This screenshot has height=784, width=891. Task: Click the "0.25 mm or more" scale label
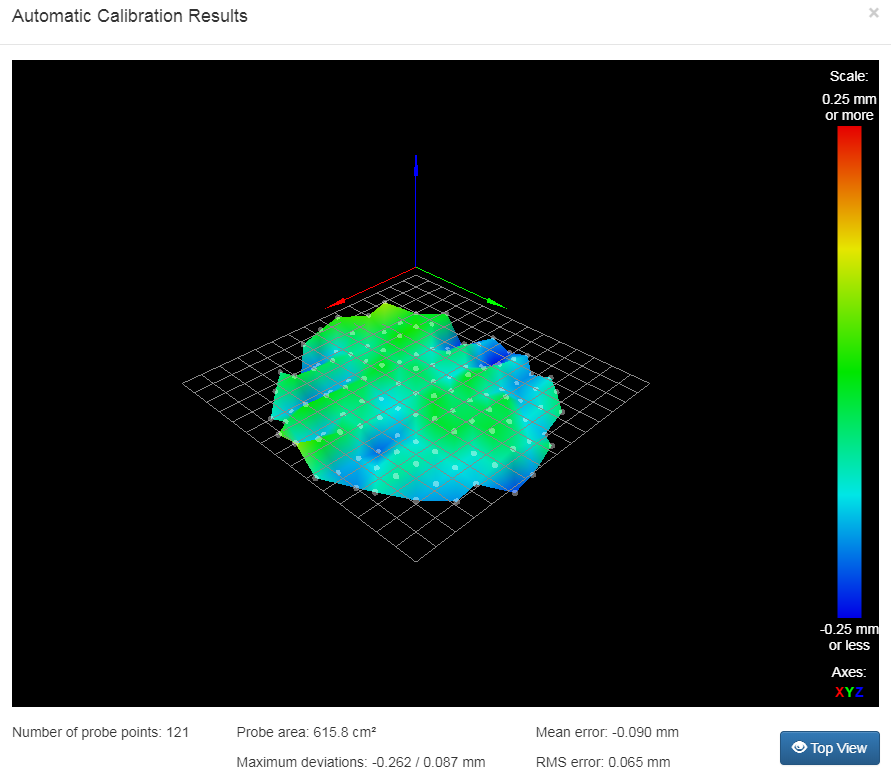[848, 107]
